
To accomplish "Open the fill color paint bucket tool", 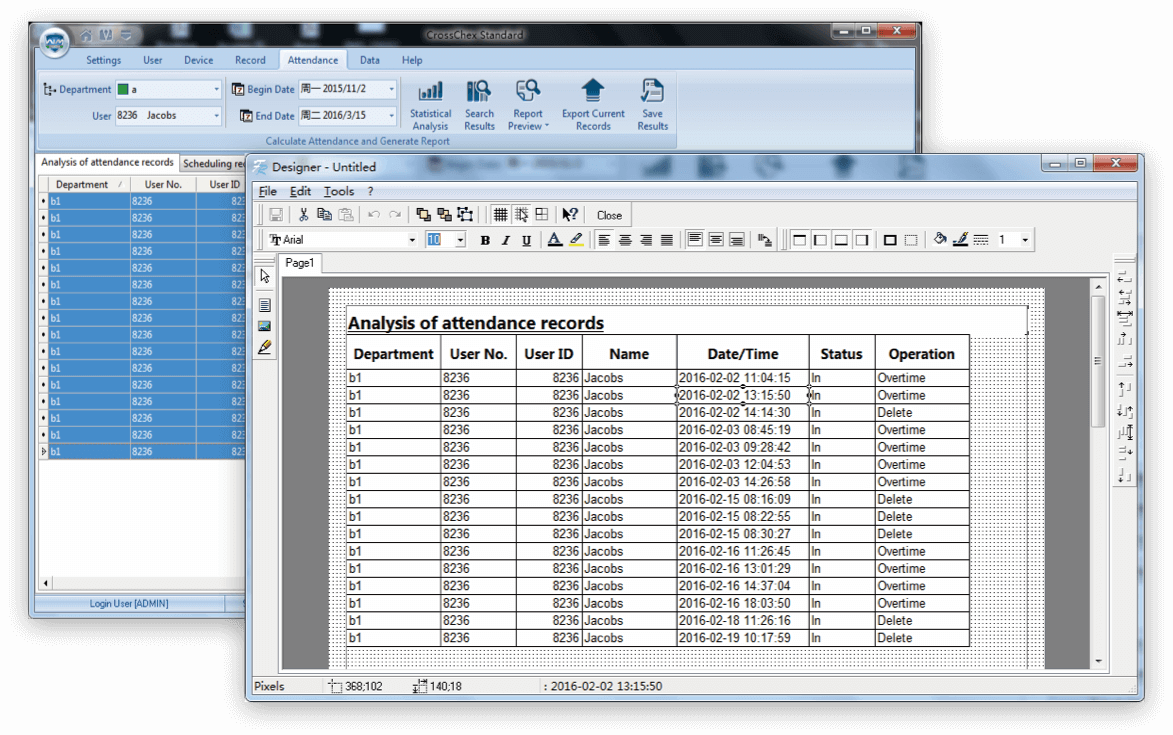I will pyautogui.click(x=940, y=239).
